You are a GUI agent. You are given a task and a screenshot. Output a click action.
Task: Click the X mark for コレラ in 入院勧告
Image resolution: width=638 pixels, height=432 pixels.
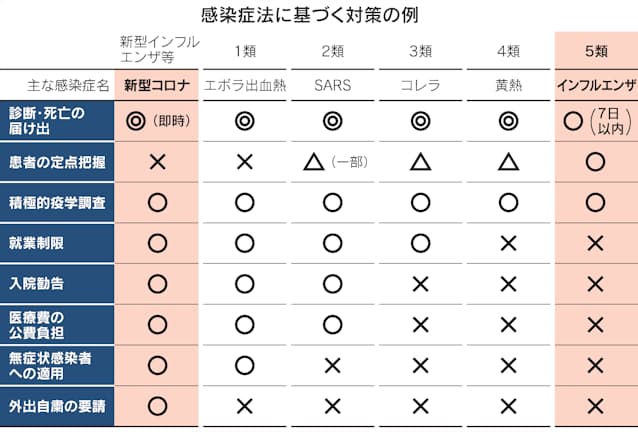[420, 284]
